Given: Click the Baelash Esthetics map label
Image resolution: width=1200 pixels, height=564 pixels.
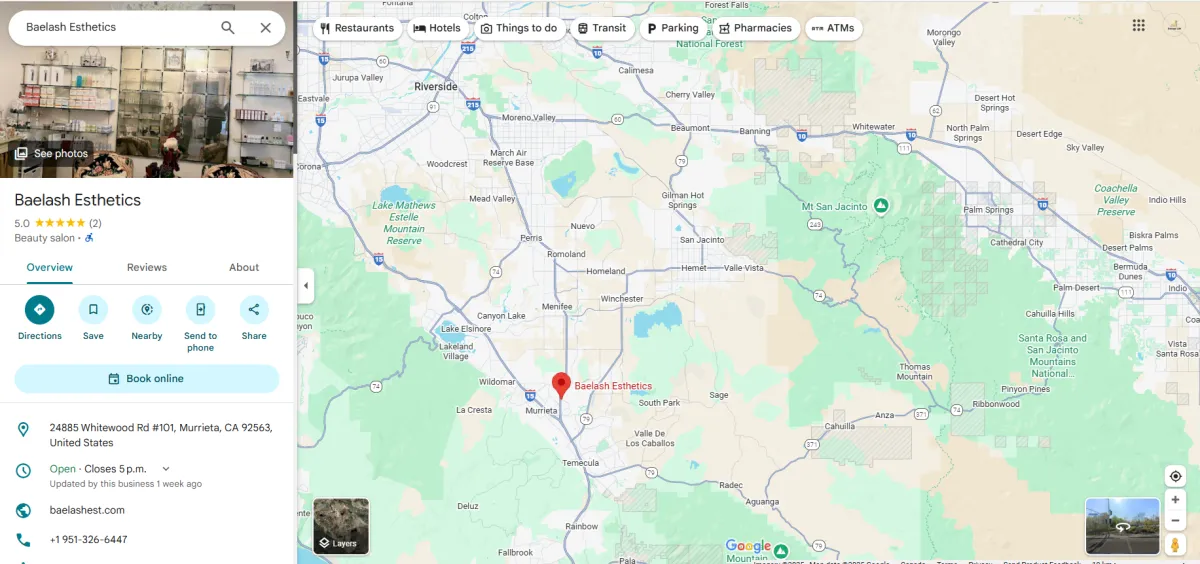Looking at the screenshot, I should [x=613, y=386].
